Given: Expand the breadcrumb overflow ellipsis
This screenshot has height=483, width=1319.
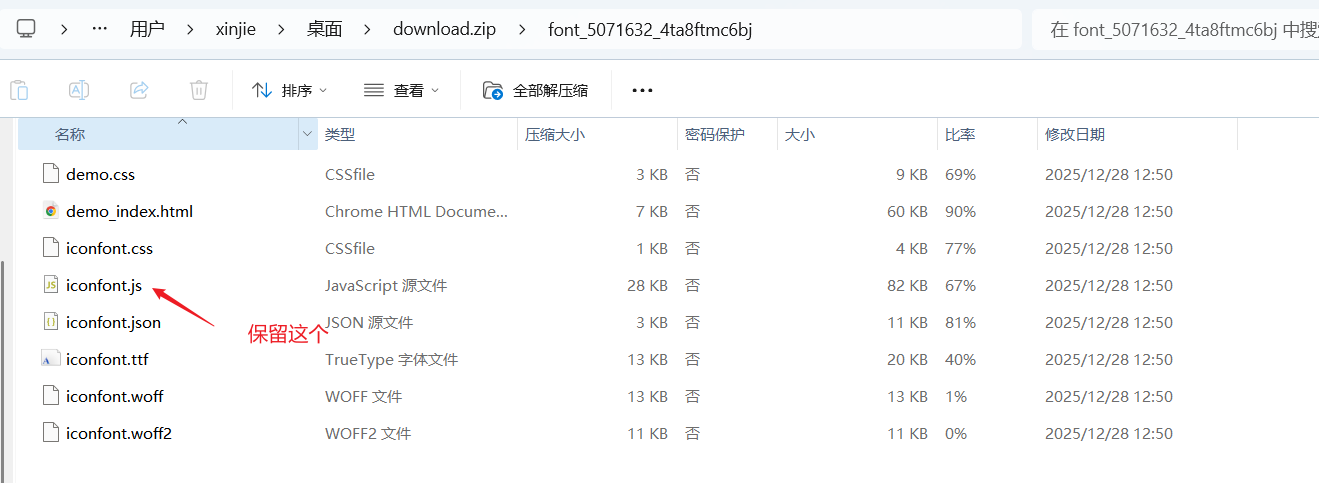Looking at the screenshot, I should pos(99,29).
